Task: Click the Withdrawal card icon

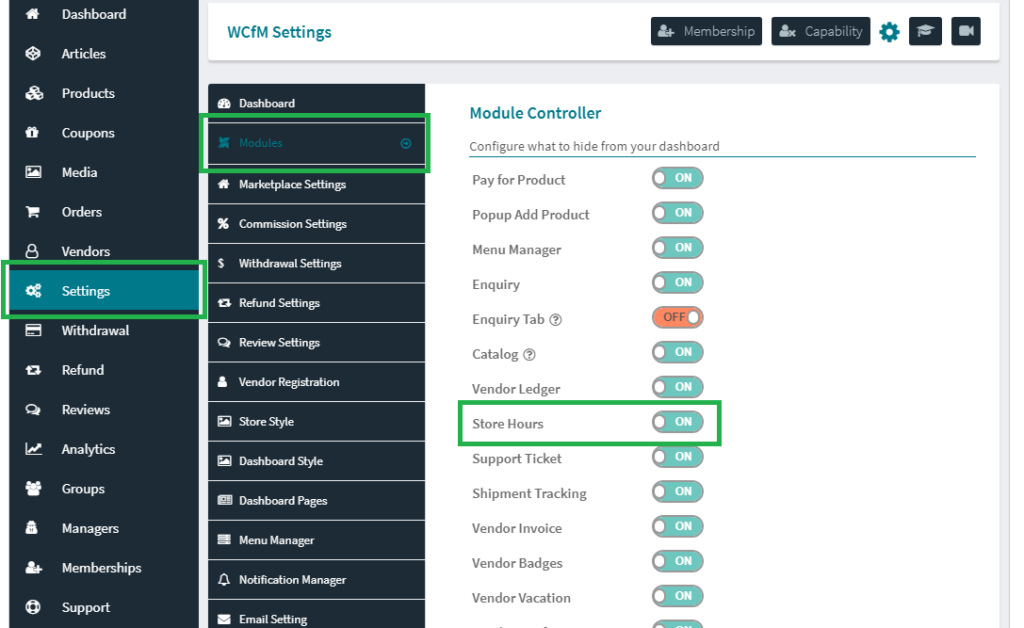Action: [33, 330]
